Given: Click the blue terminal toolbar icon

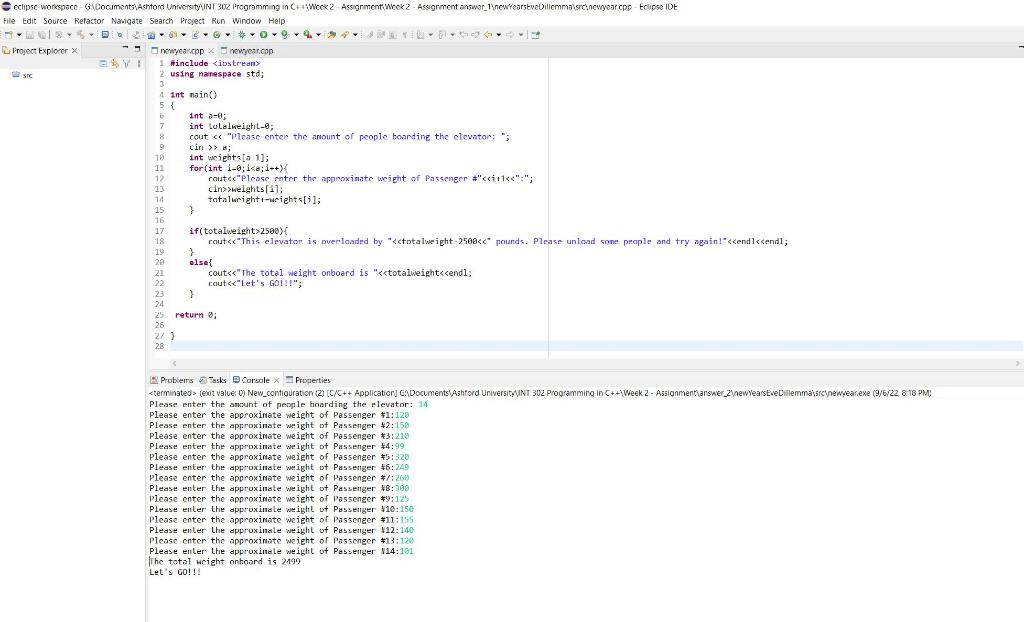Looking at the screenshot, I should [x=105, y=35].
